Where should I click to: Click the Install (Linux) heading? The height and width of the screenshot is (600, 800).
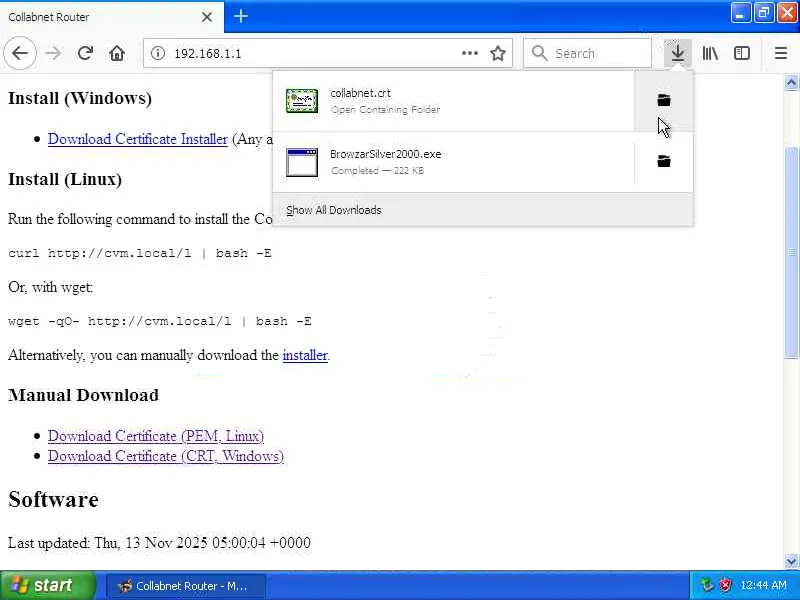pos(65,179)
